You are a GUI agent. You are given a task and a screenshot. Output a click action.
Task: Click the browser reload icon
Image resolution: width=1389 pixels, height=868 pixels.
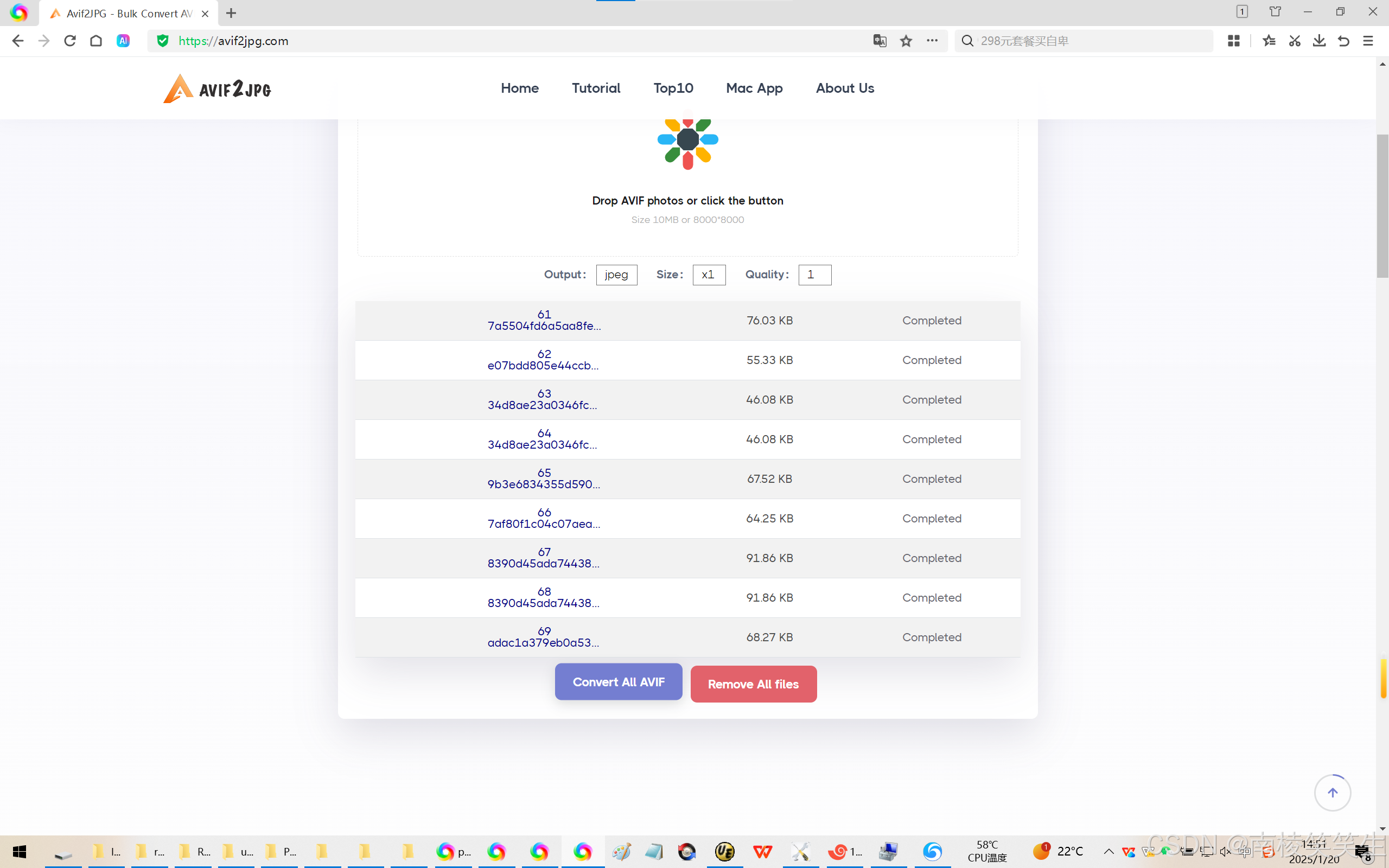pos(70,41)
